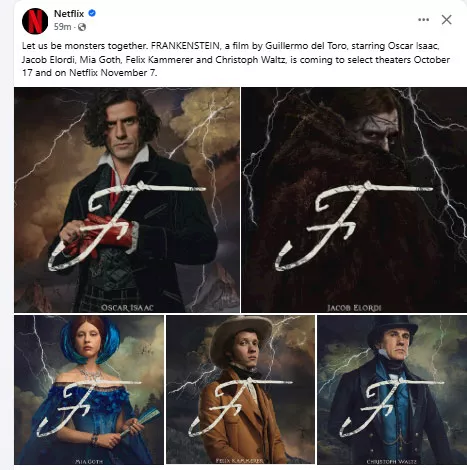The image size is (467, 470).
Task: Click the F logo on Oscar Isaac poster
Action: (127, 226)
